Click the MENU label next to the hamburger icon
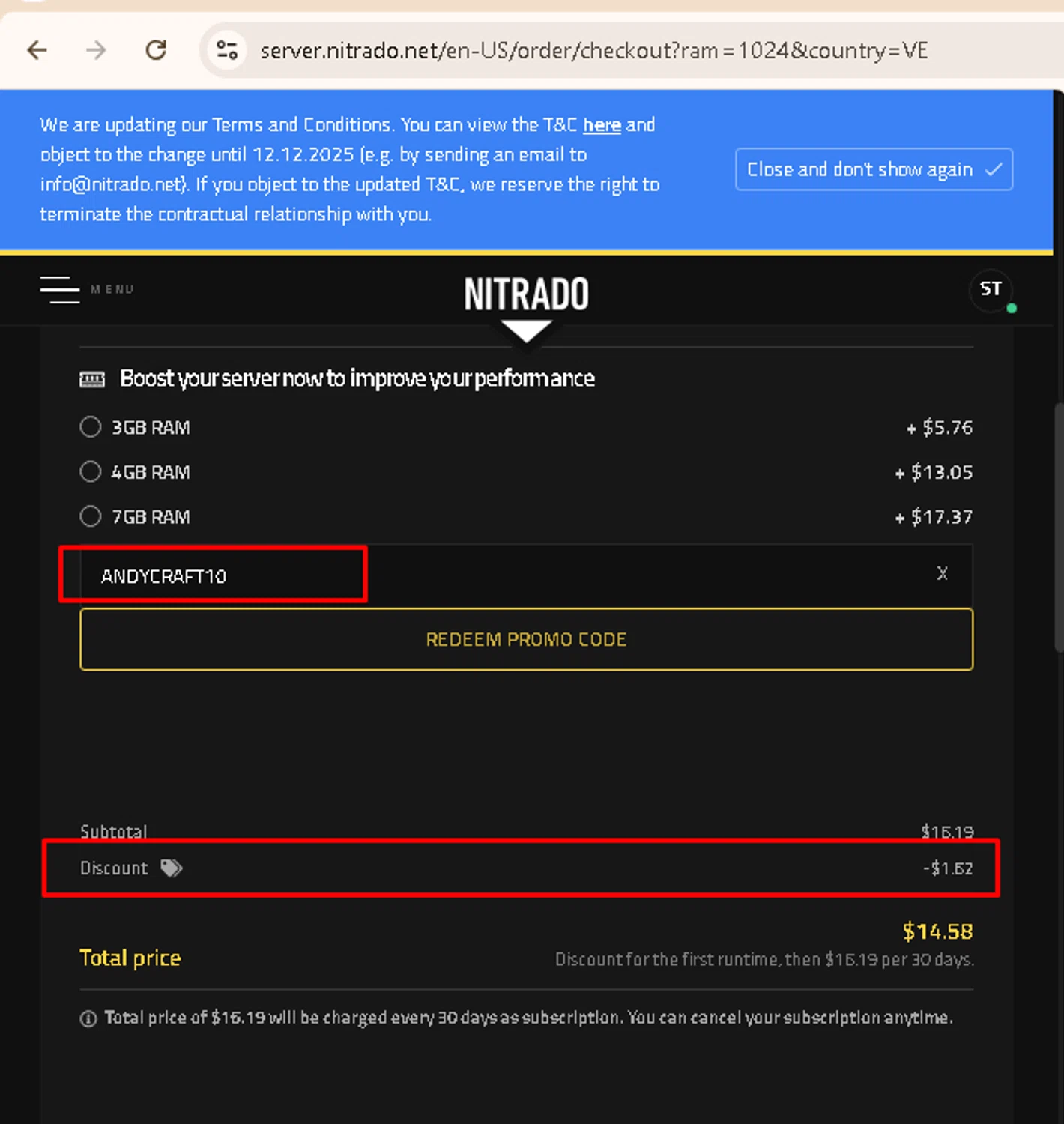 point(112,289)
